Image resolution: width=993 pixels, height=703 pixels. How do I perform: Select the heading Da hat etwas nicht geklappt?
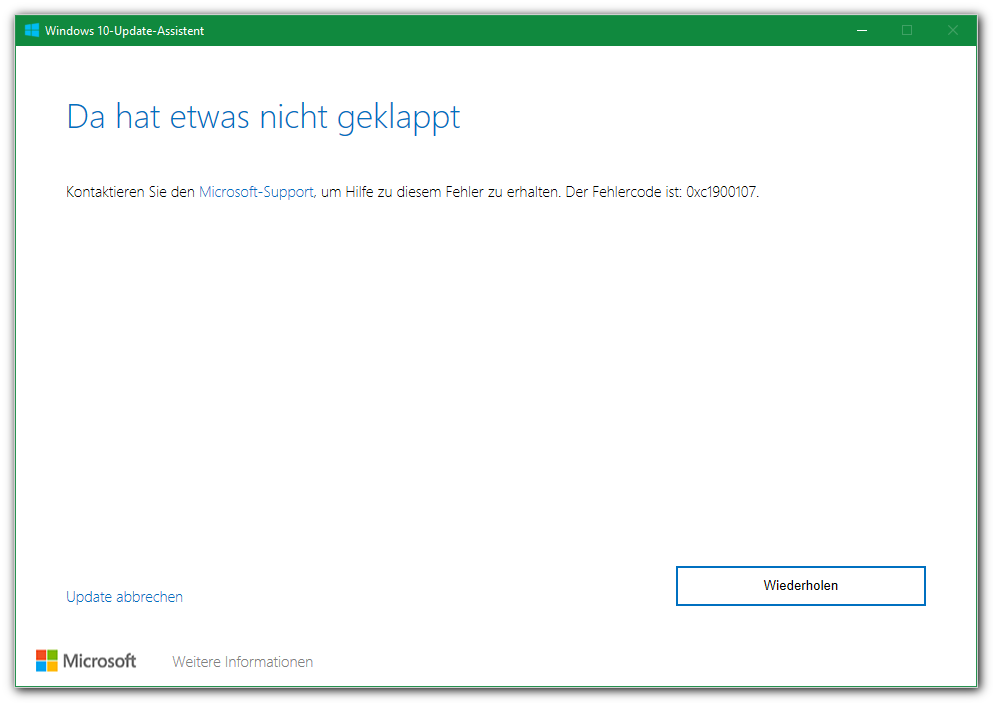tap(263, 117)
